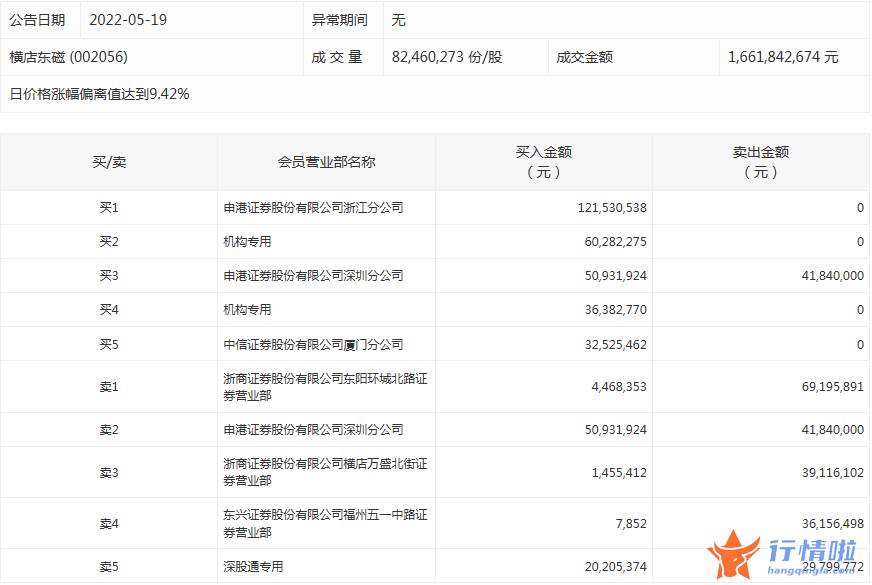This screenshot has height=585, width=872.
Task: Select the 卖3 row label
Action: pos(109,472)
